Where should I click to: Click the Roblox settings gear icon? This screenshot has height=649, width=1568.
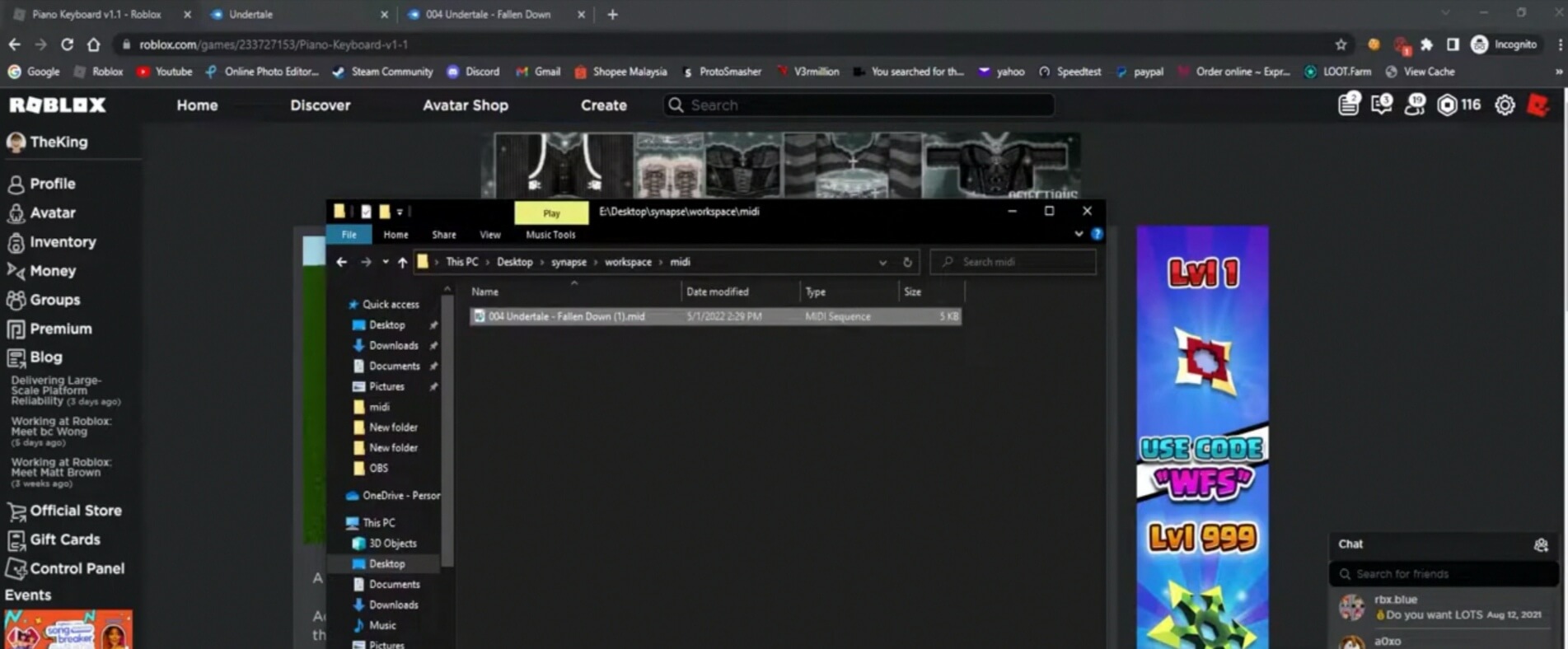coord(1505,105)
